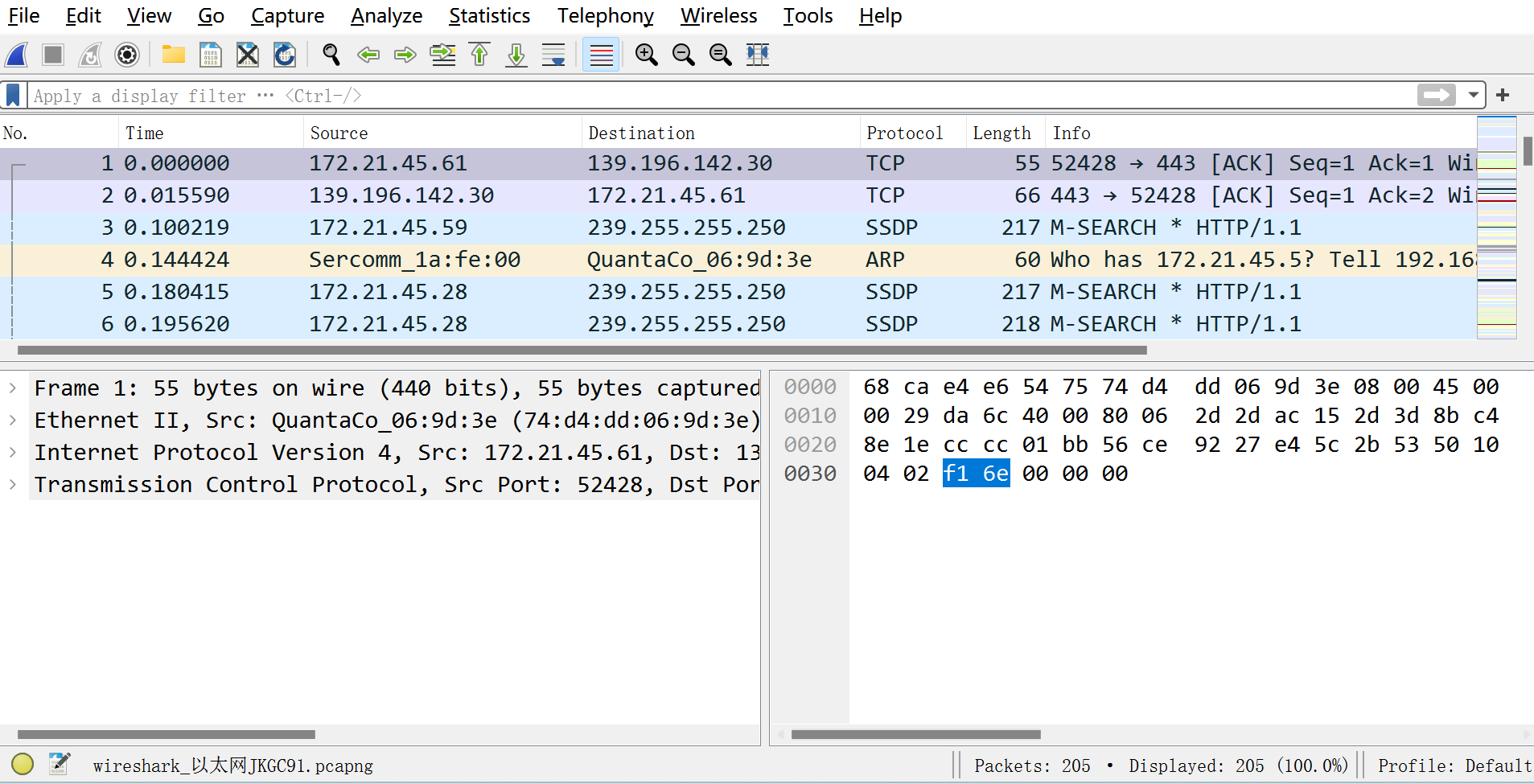
Task: Focus the display filter input field
Action: click(x=722, y=96)
